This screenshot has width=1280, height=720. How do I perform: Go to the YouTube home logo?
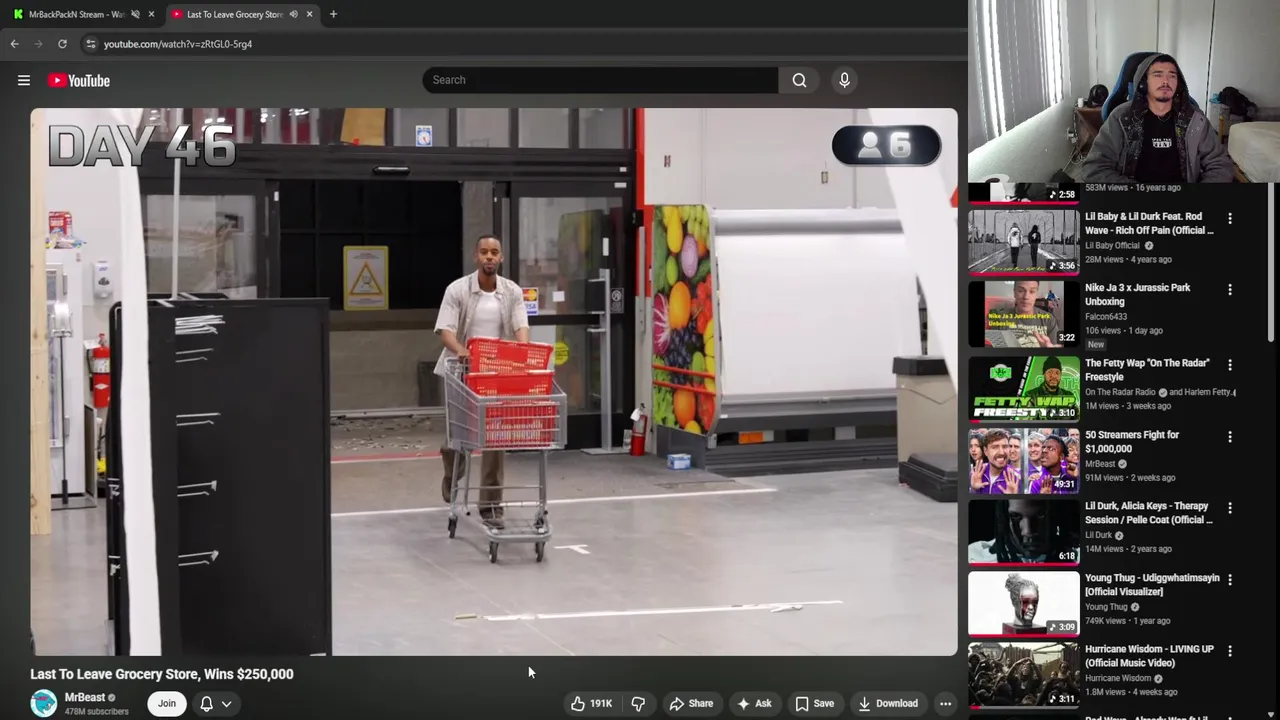[79, 80]
